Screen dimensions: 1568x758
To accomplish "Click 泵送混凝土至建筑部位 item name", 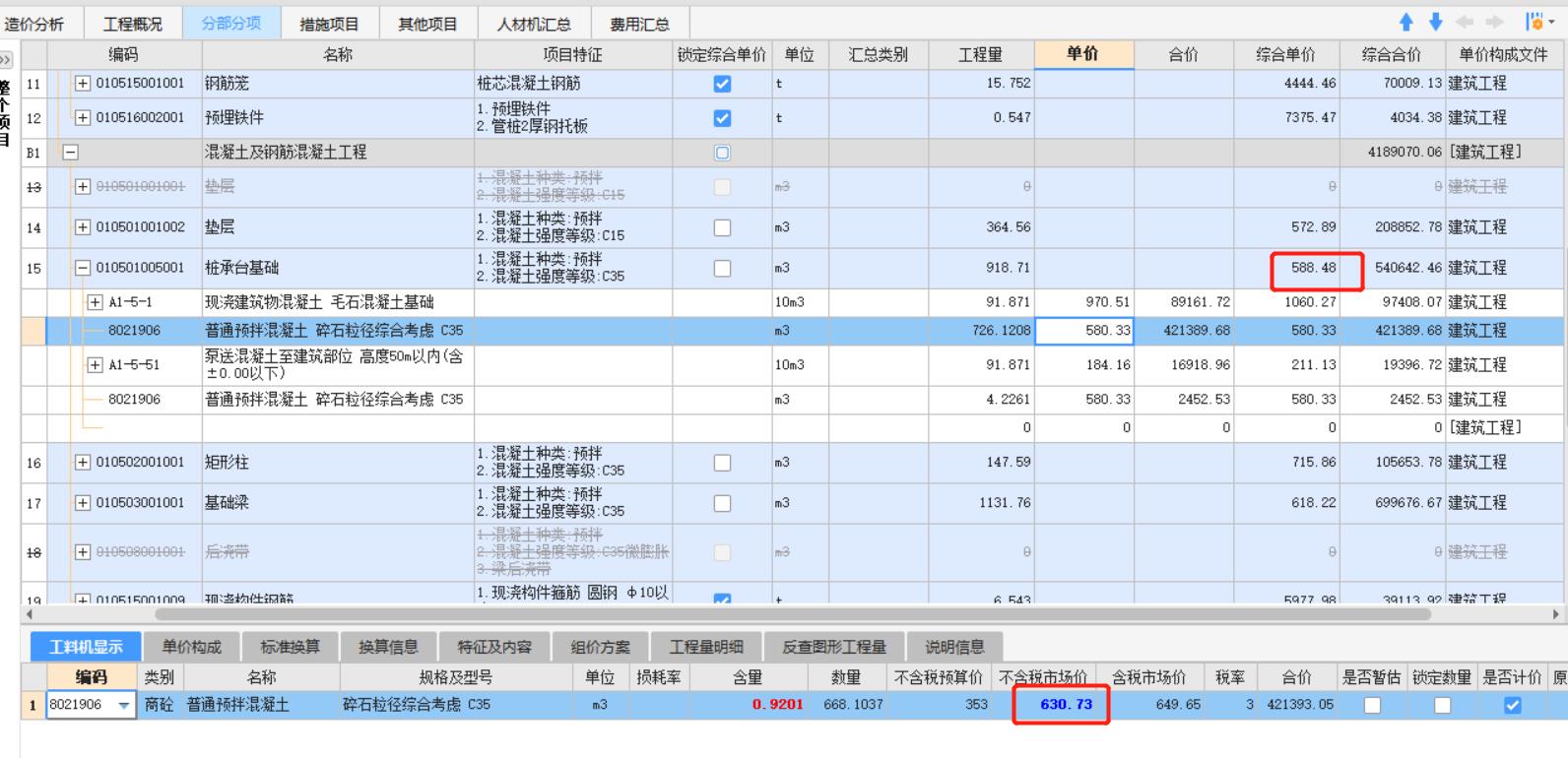I will point(338,365).
